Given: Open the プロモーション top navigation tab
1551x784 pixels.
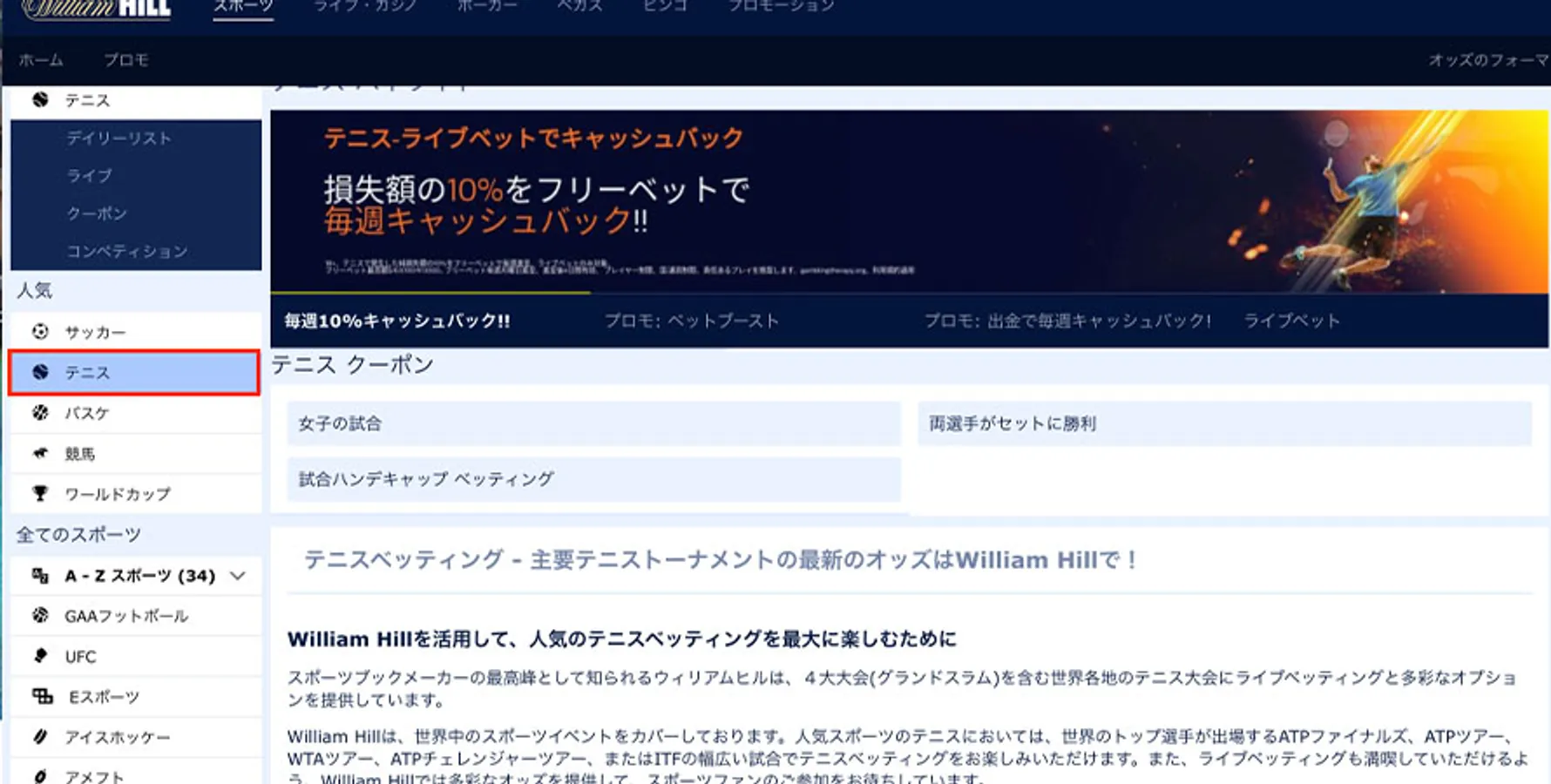Looking at the screenshot, I should click(x=782, y=6).
